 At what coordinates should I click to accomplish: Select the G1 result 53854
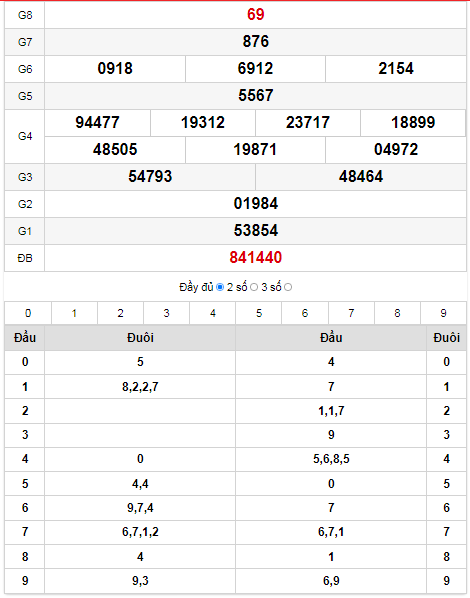click(256, 231)
